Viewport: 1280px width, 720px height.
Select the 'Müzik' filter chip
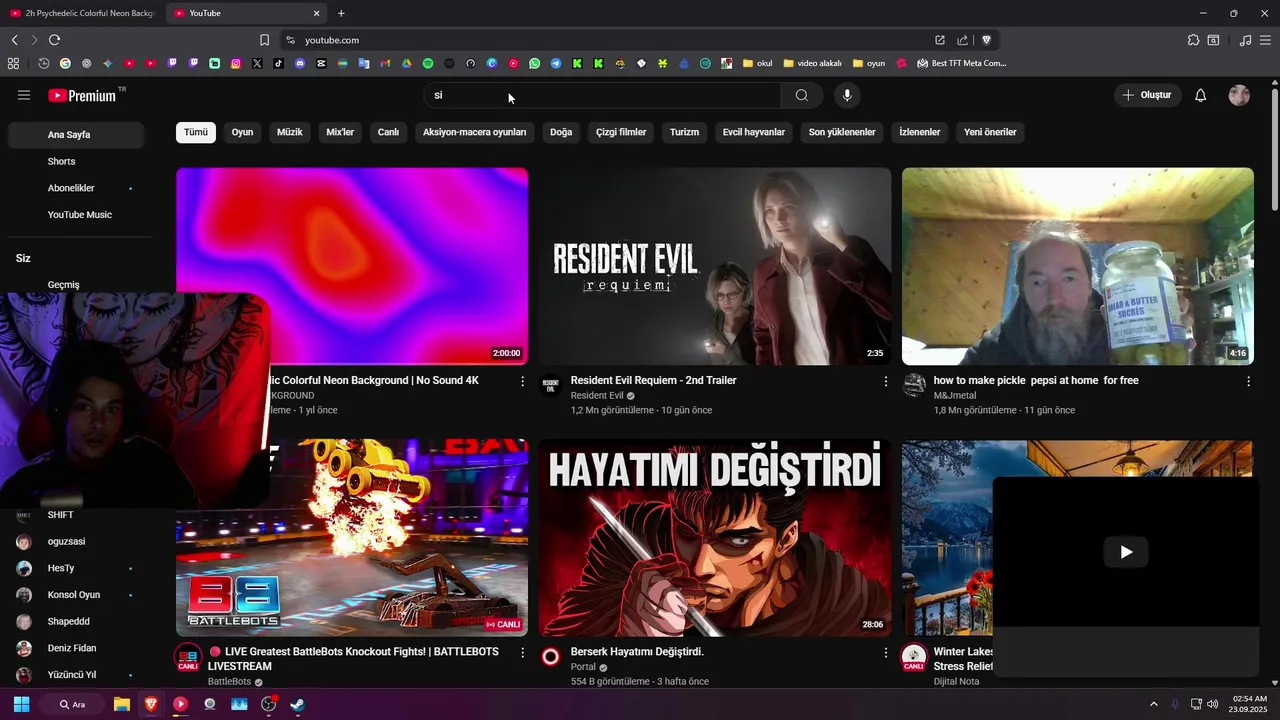tap(290, 132)
